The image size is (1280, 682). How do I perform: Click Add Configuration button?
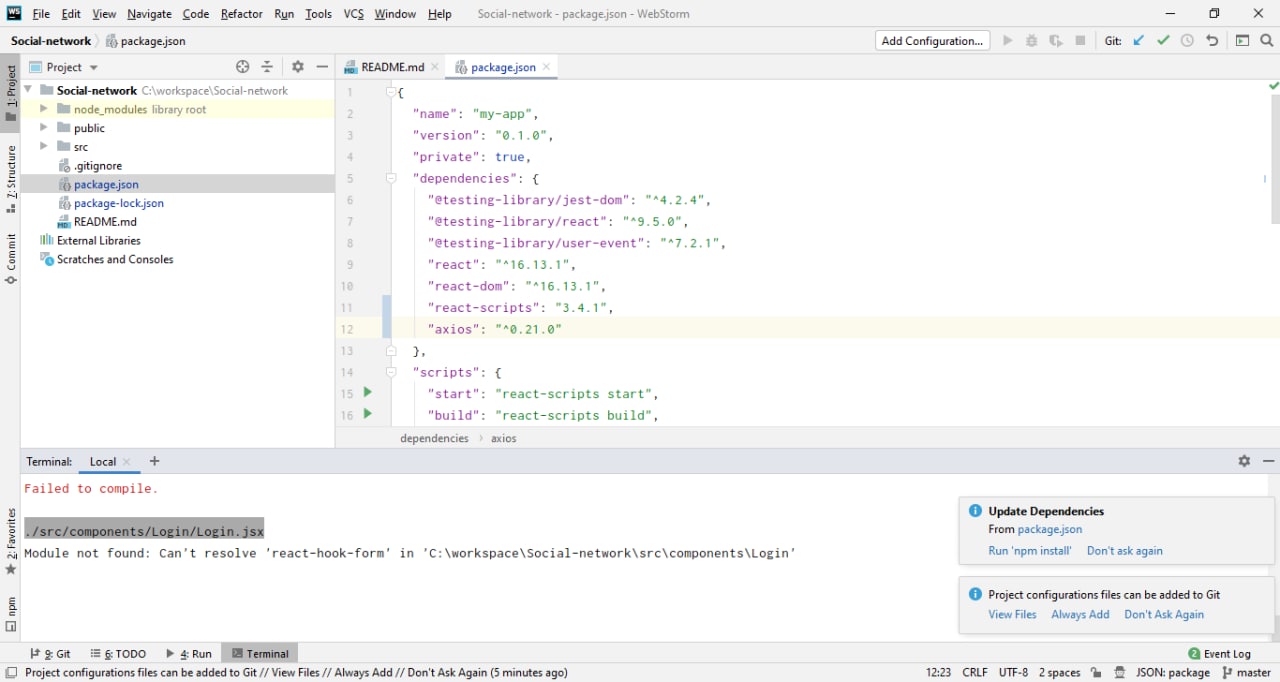[932, 41]
